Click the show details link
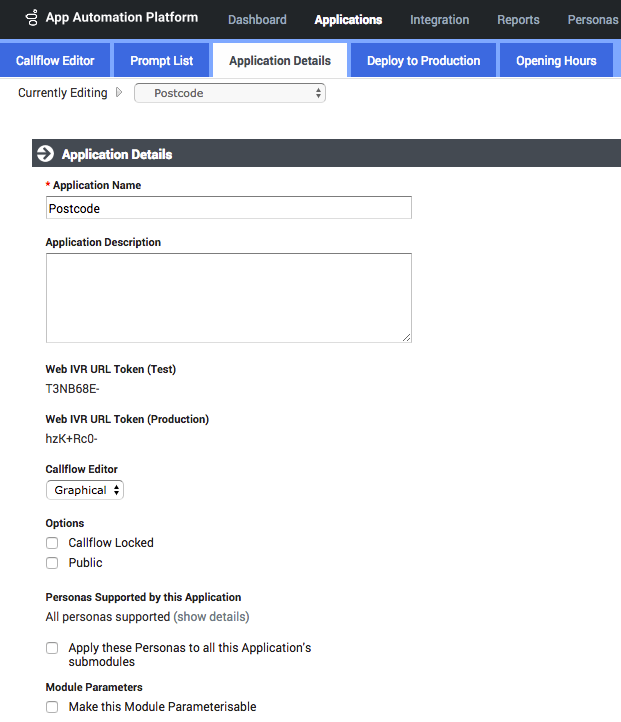 click(211, 617)
